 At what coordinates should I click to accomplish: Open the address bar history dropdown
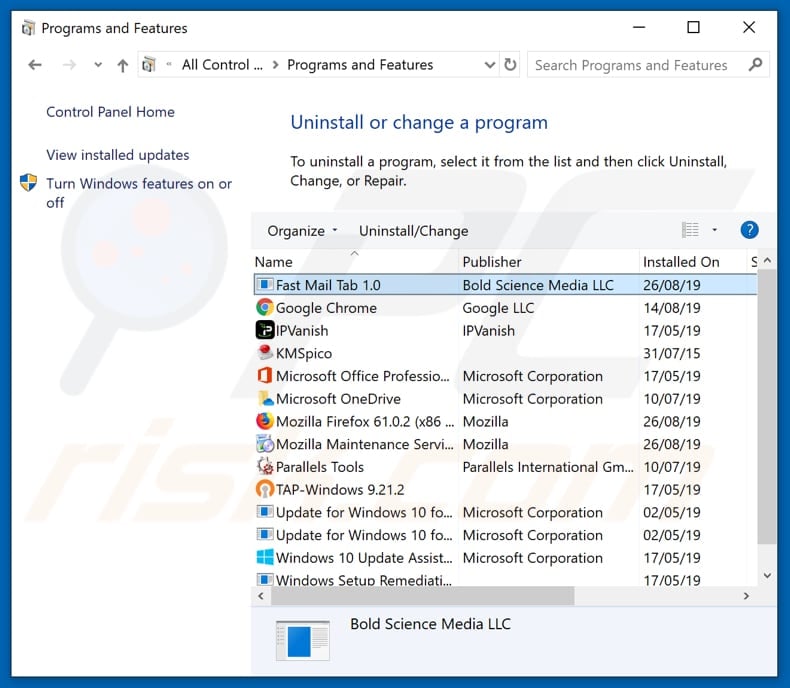point(489,65)
